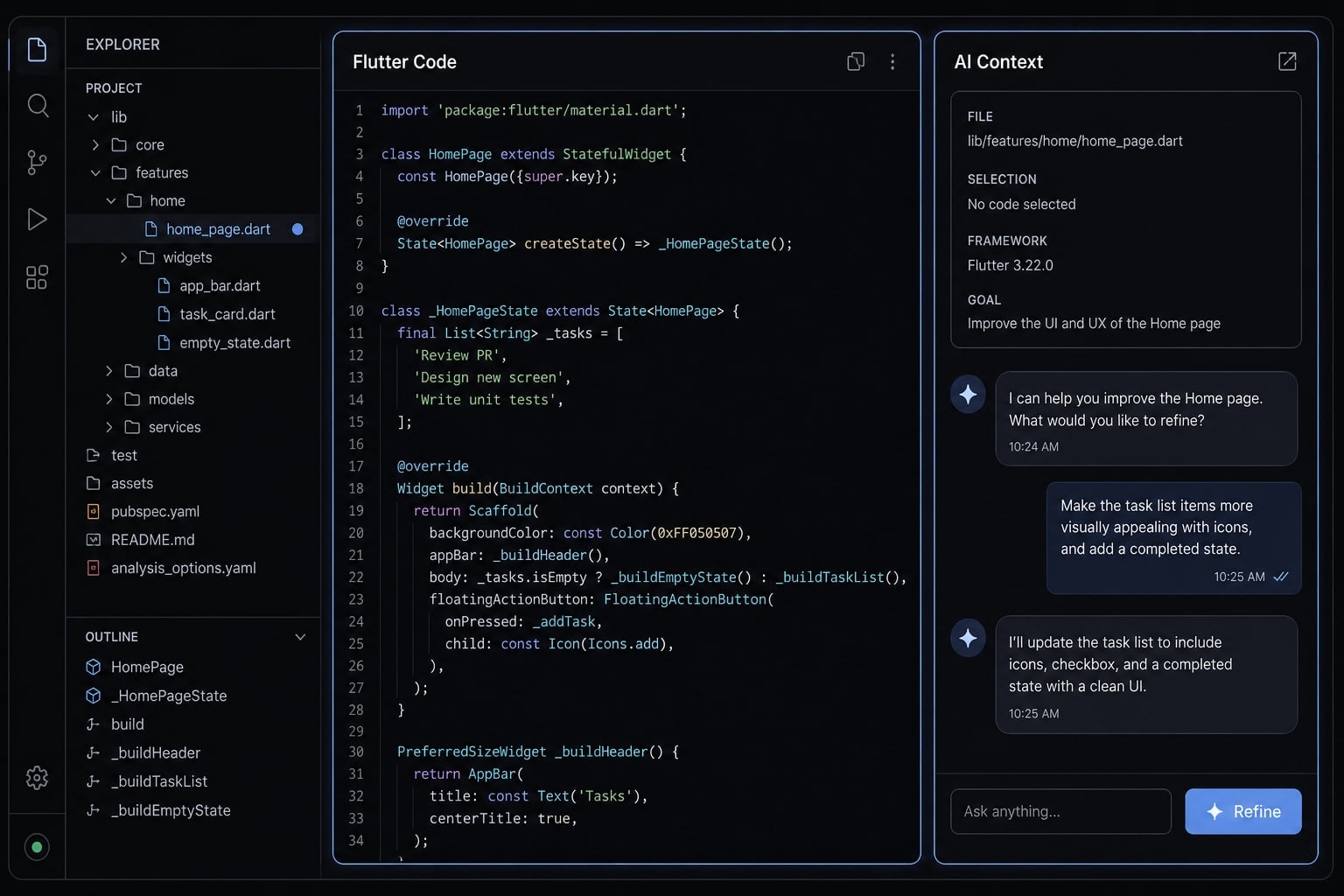Click the Flutter Code panel title
Screen dimensions: 1344x896
pos(404,62)
